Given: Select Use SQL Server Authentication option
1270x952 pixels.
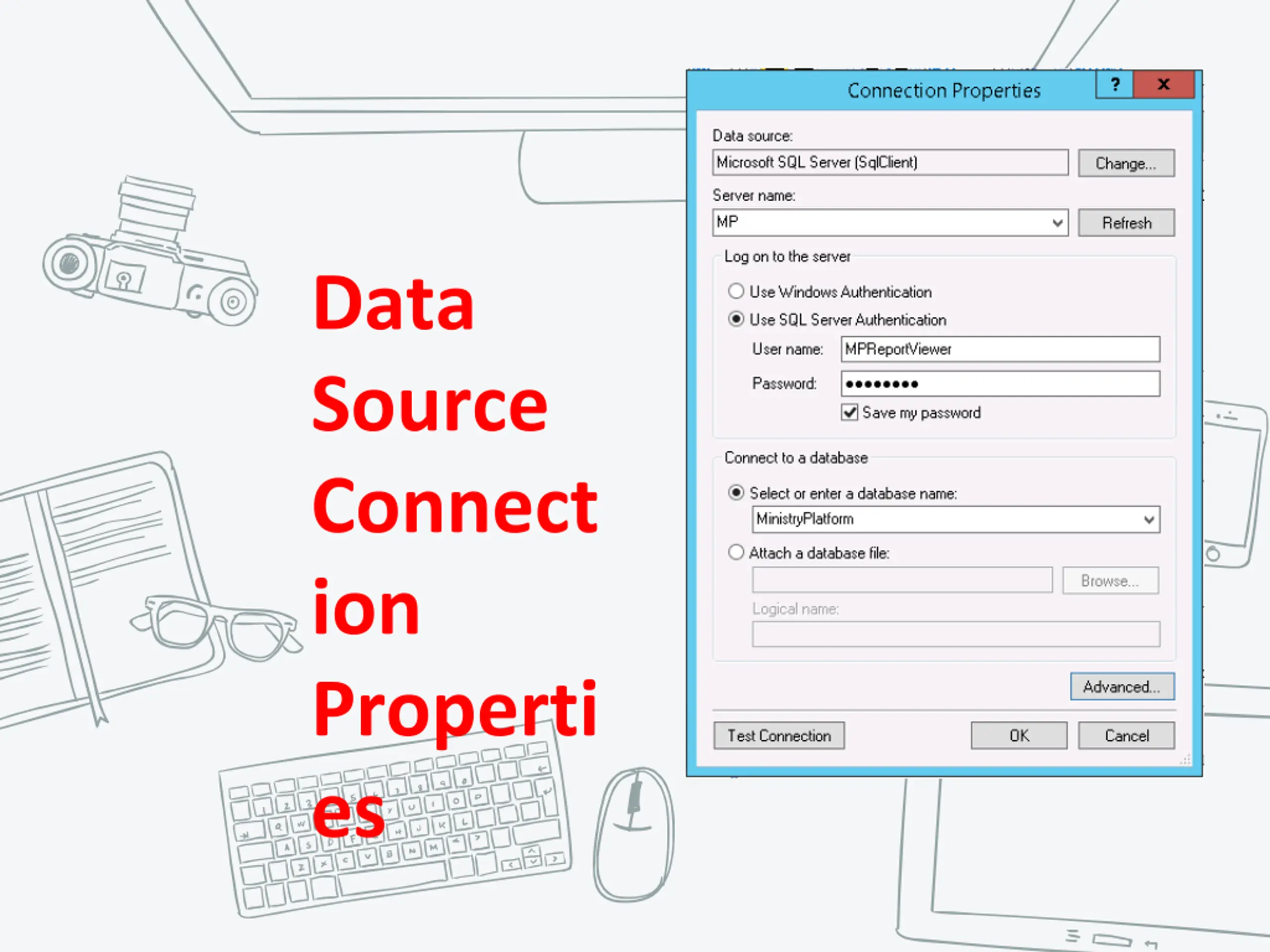Looking at the screenshot, I should 736,319.
